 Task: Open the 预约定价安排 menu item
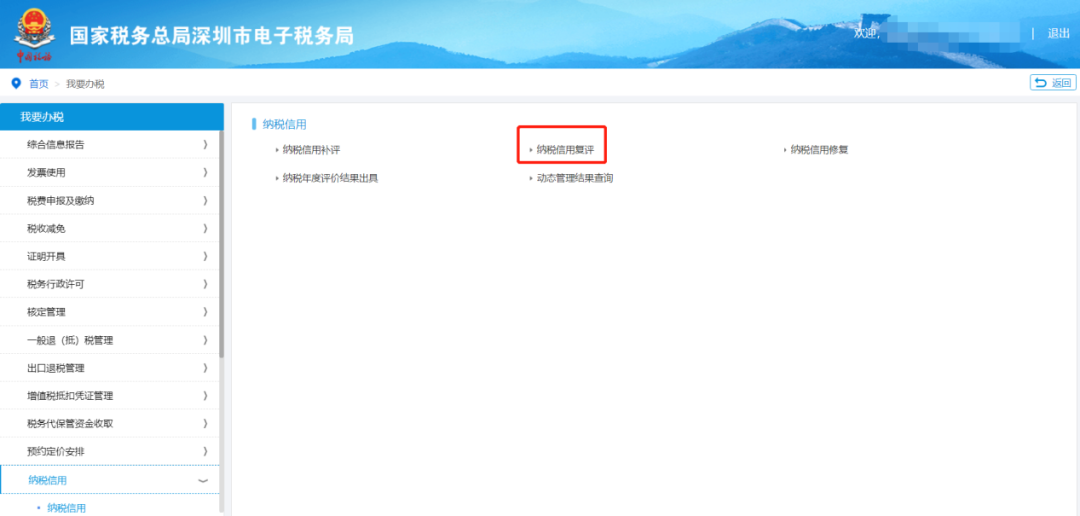click(x=112, y=451)
